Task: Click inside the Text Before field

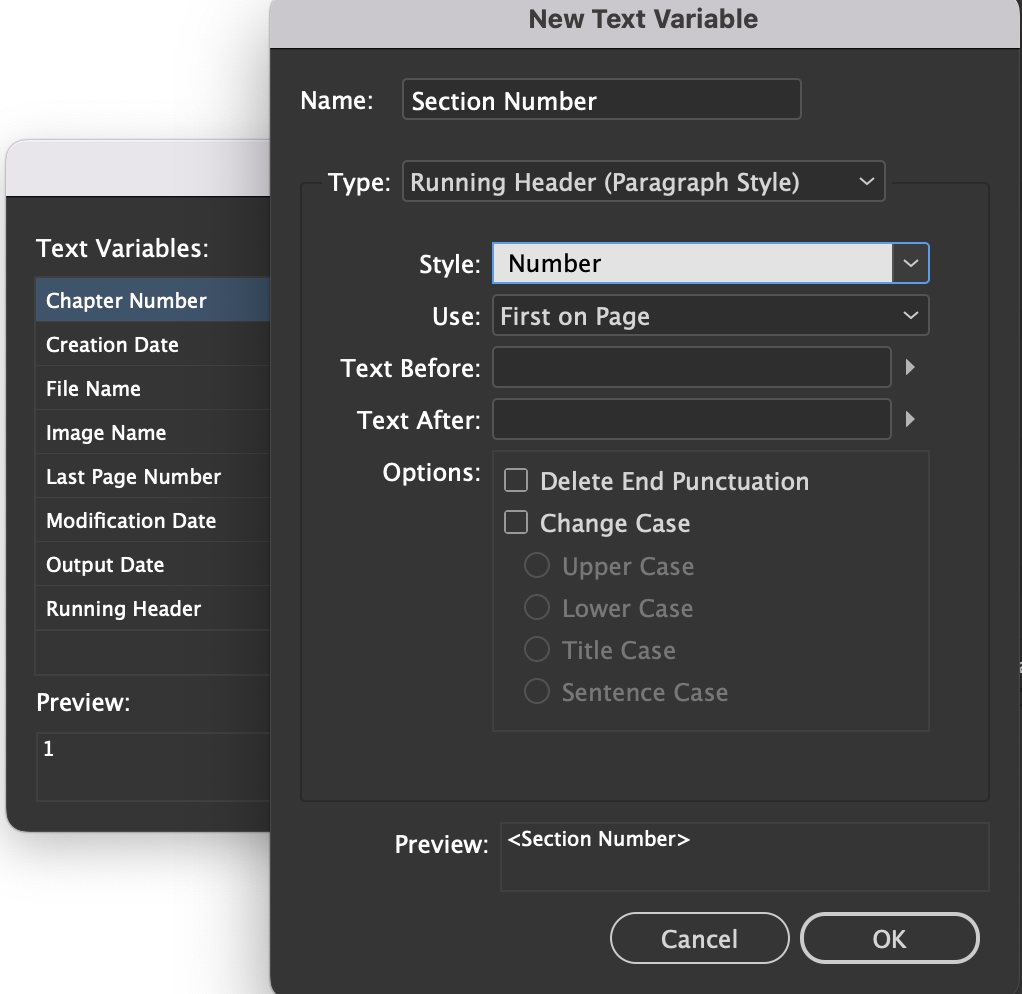Action: (691, 367)
